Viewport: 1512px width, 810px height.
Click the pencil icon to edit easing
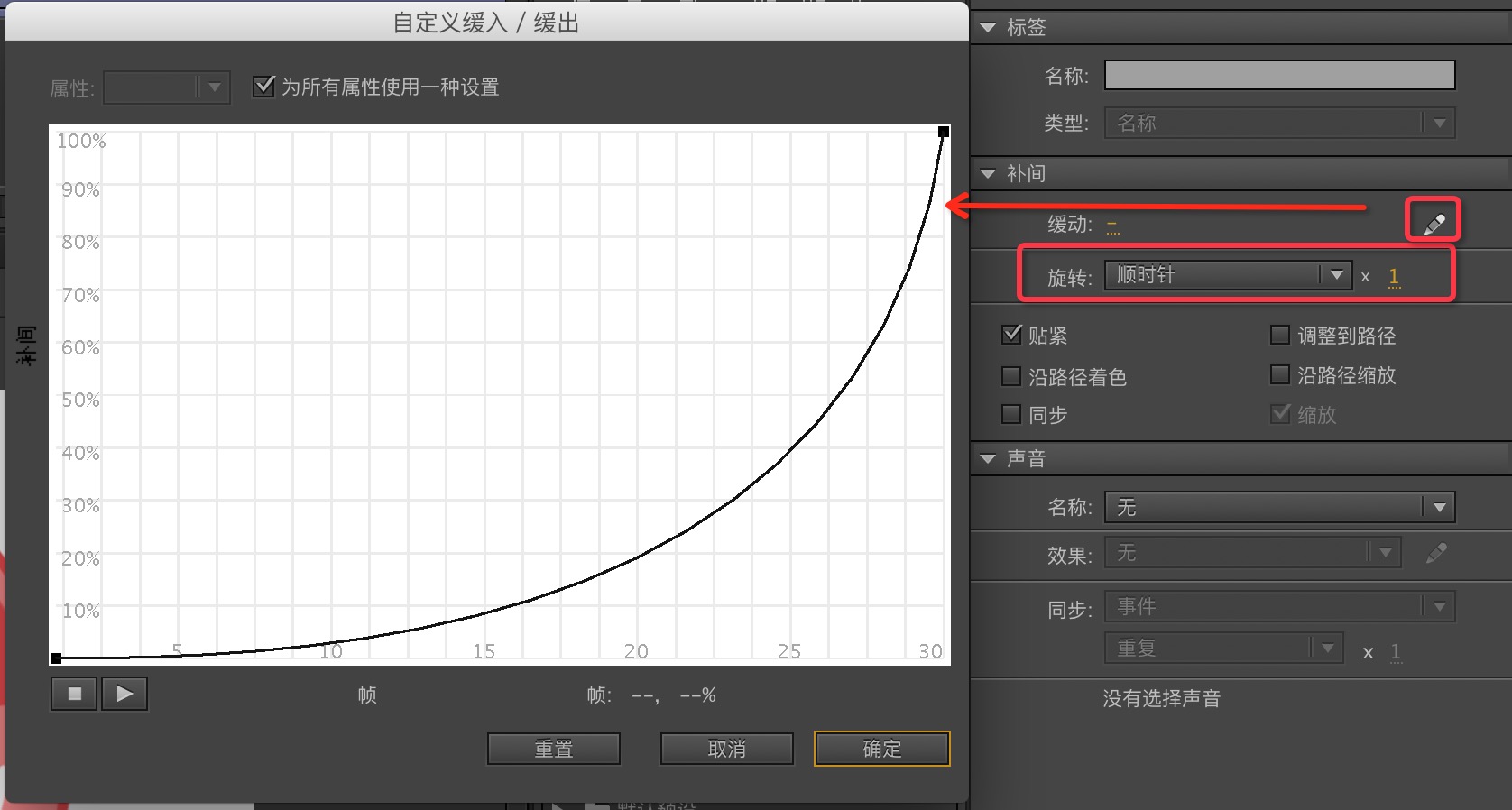(1434, 223)
